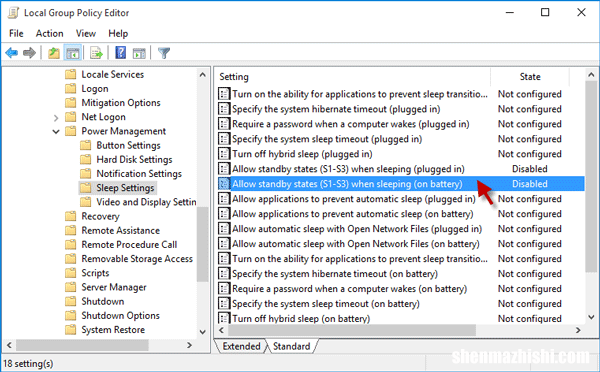
Task: Select Allow standby states (S1-S3) when sleeping (on battery)
Action: pyautogui.click(x=347, y=184)
